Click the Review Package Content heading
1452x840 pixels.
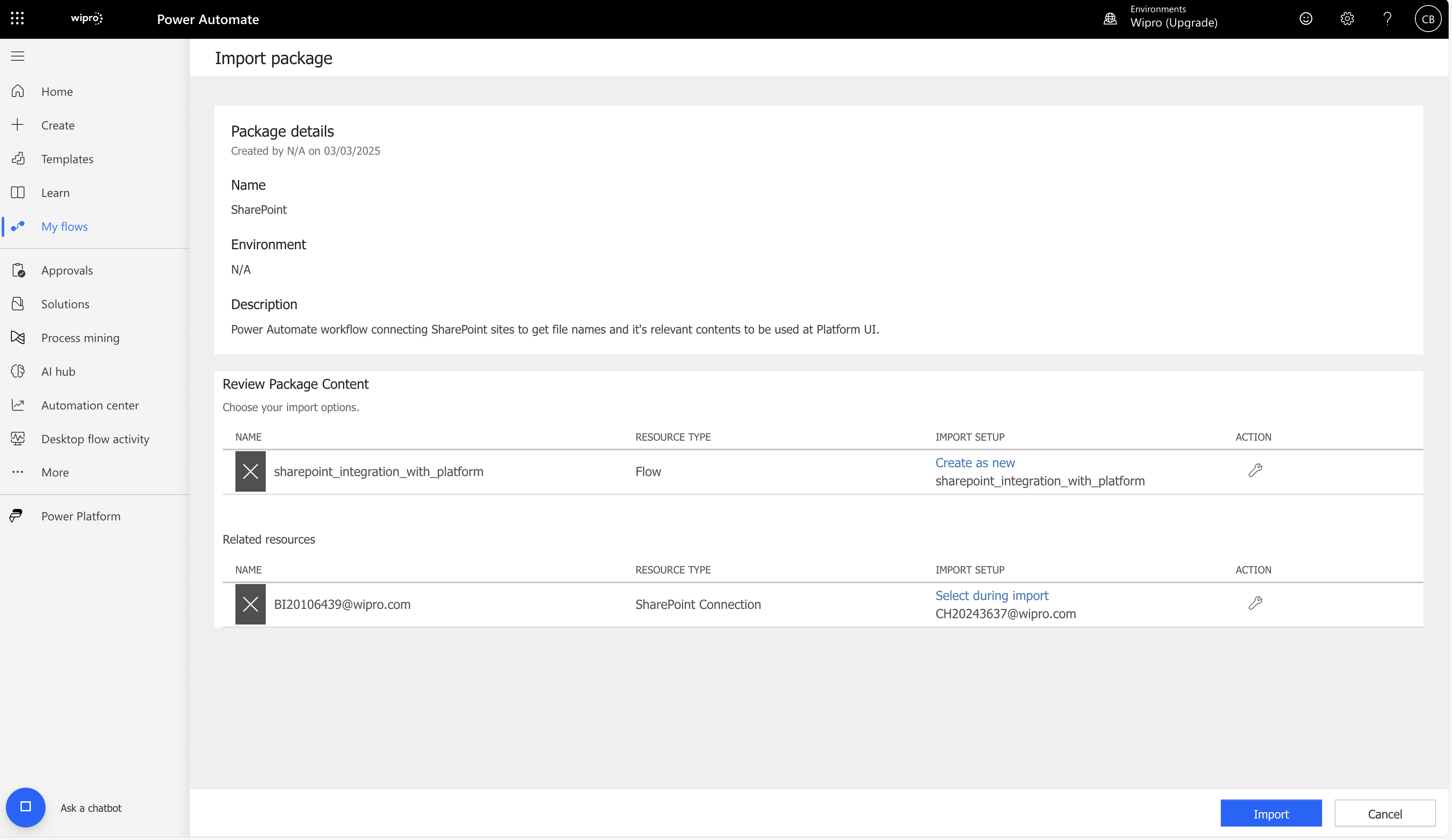296,384
